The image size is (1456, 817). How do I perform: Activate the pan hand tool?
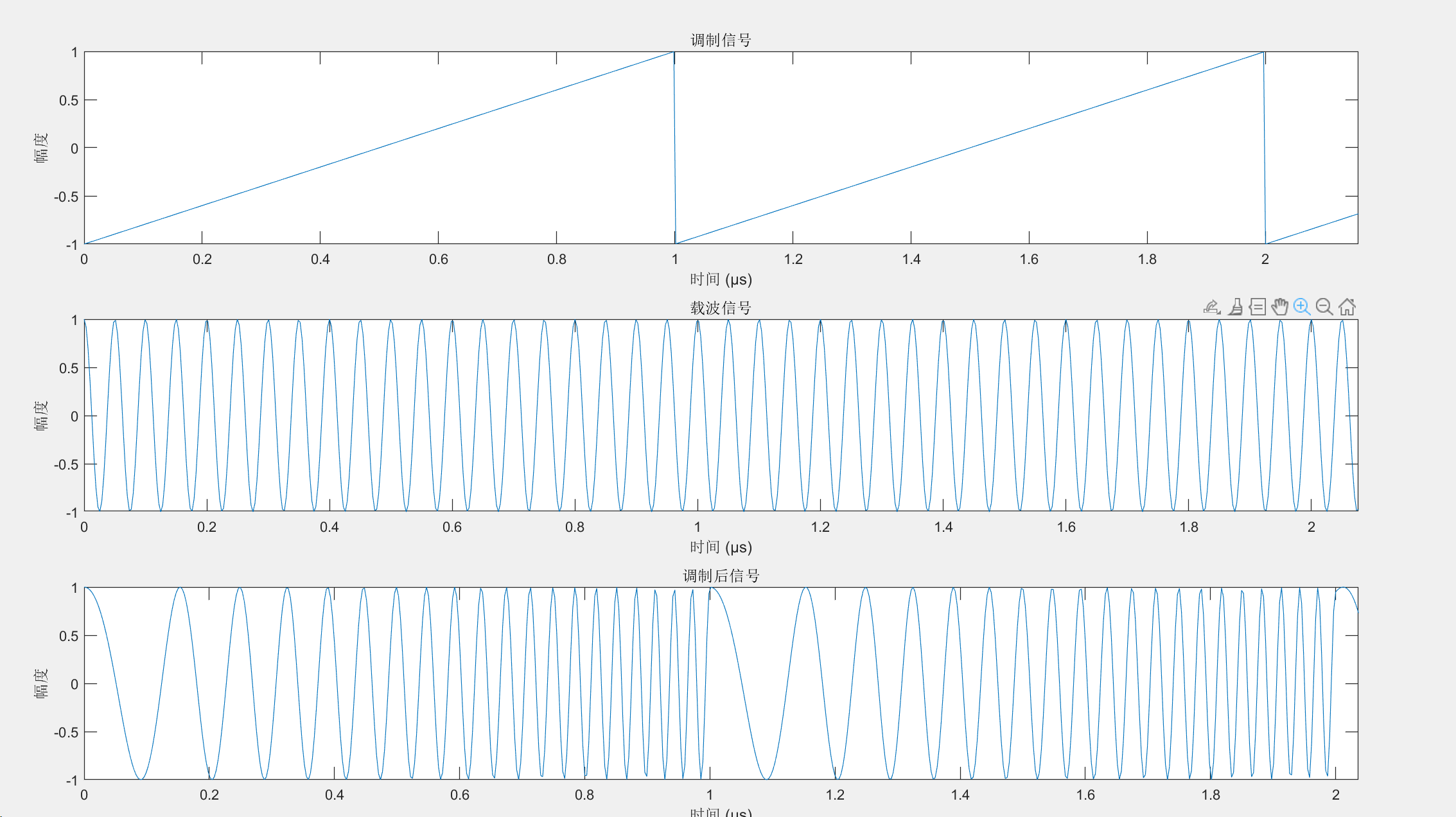1279,307
